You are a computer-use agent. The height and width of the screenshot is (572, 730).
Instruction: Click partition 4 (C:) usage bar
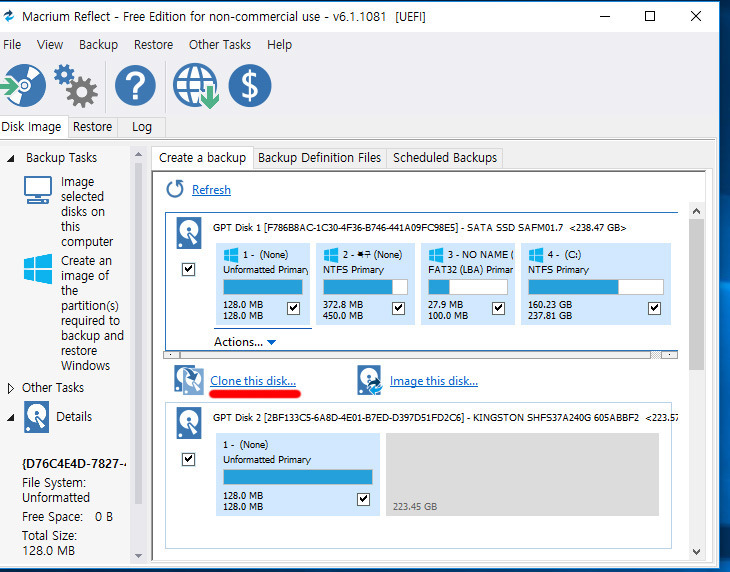coord(596,287)
